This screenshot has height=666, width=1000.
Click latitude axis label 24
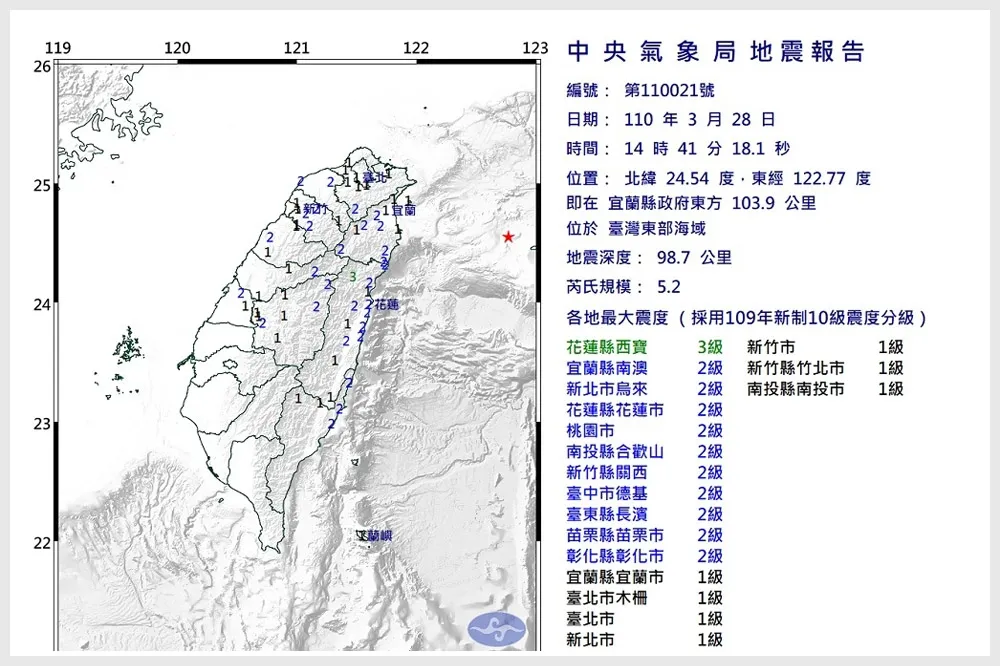point(42,305)
